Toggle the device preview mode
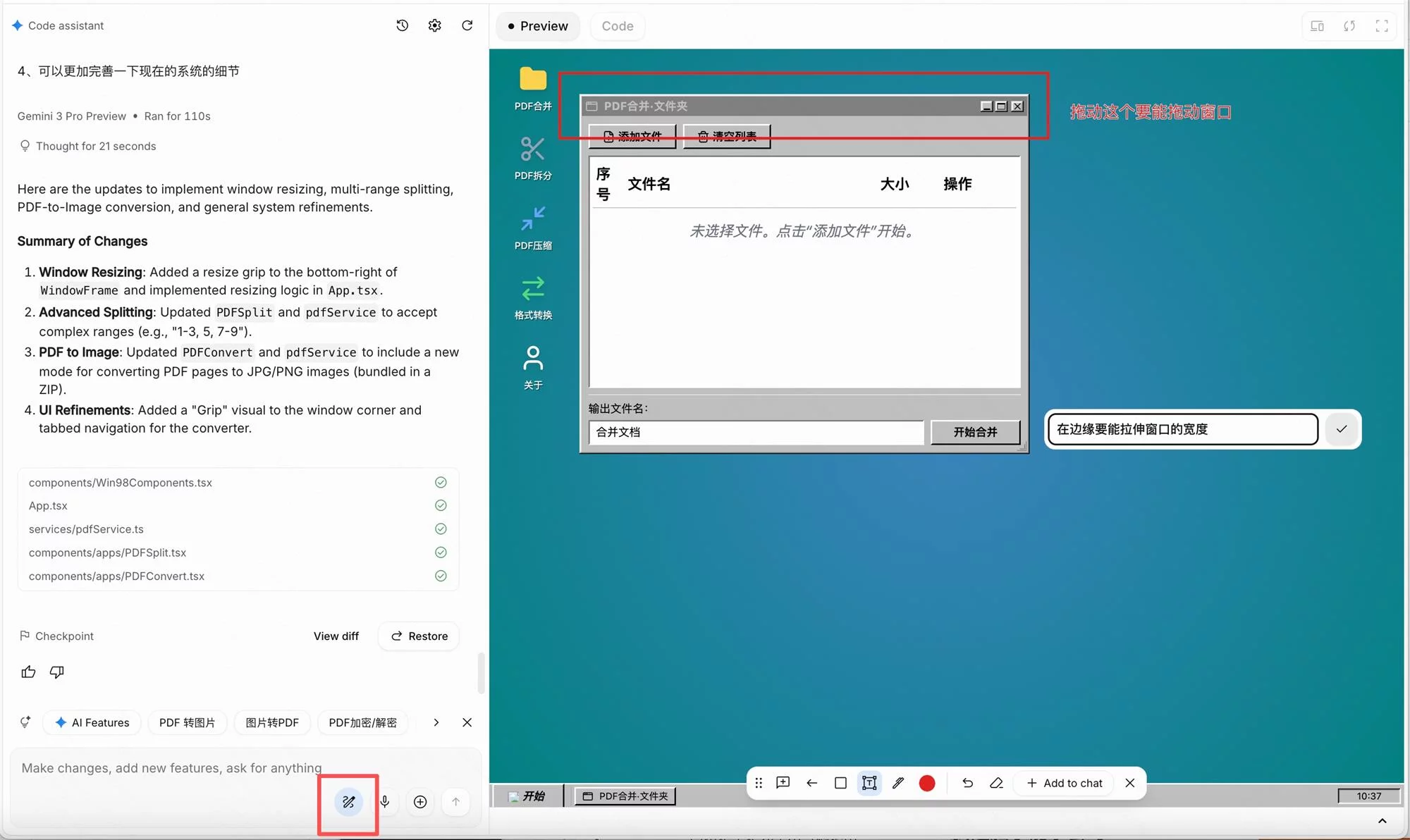The width and height of the screenshot is (1410, 840). click(x=1316, y=25)
